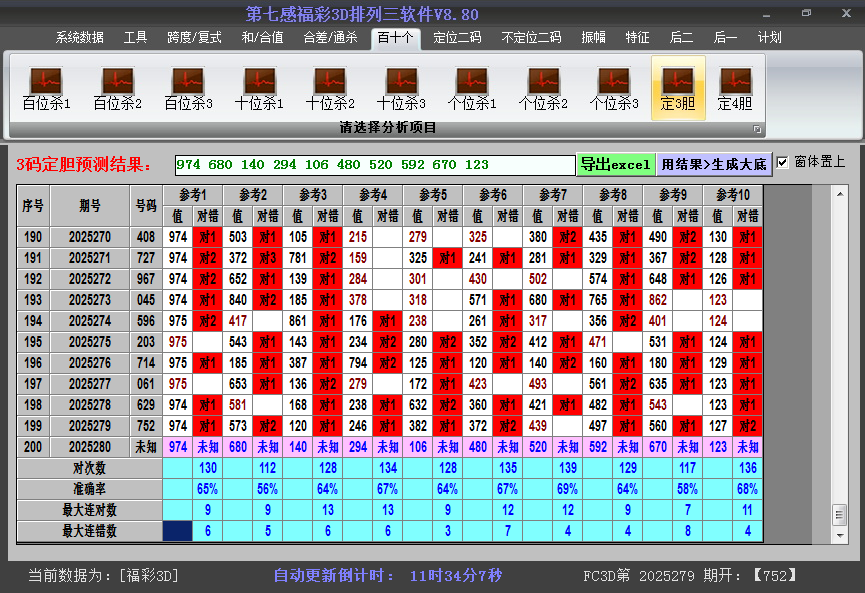Open the 十位杀3 analysis tool
Image resolution: width=865 pixels, height=593 pixels.
[403, 85]
